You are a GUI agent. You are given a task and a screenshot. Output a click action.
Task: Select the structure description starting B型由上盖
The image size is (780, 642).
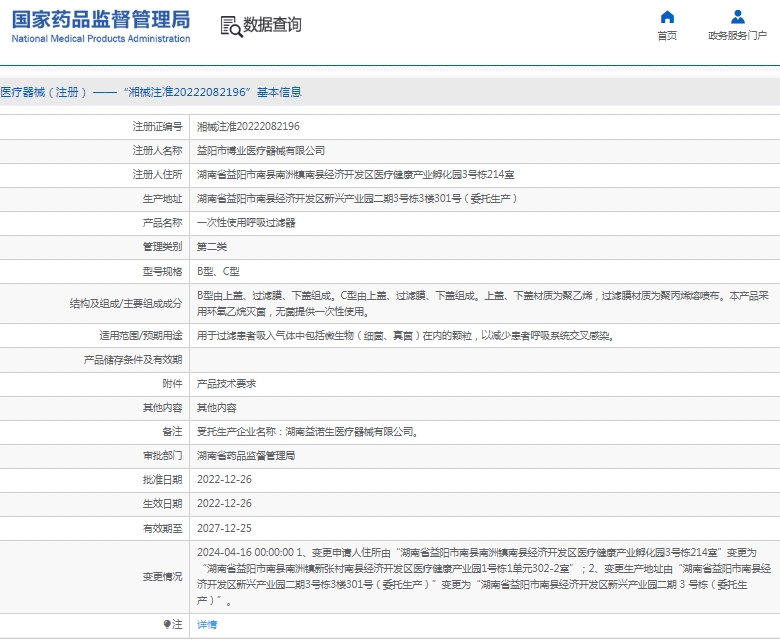pyautogui.click(x=483, y=303)
